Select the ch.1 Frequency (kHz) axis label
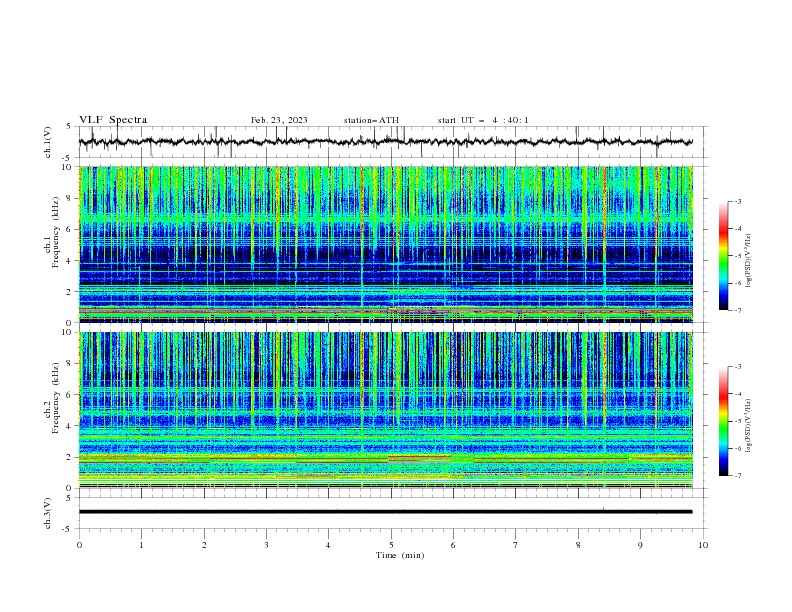 [x=52, y=233]
